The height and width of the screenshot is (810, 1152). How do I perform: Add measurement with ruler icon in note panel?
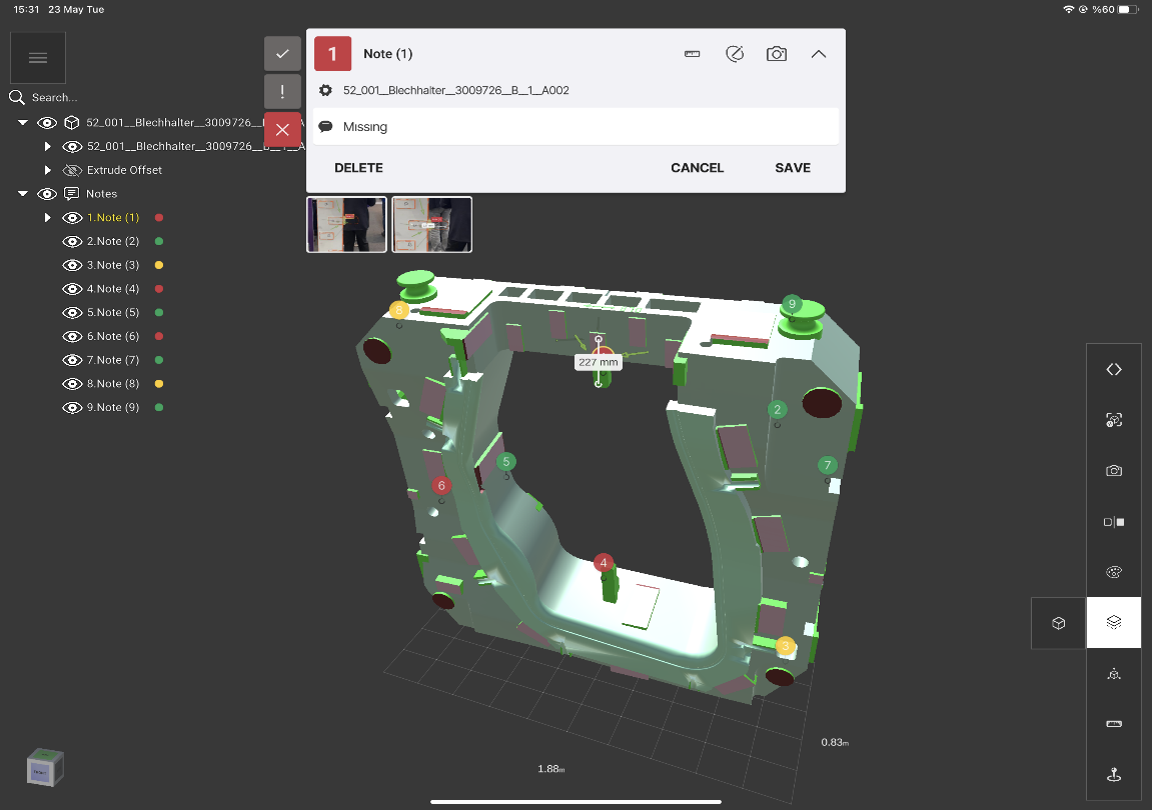tap(692, 54)
